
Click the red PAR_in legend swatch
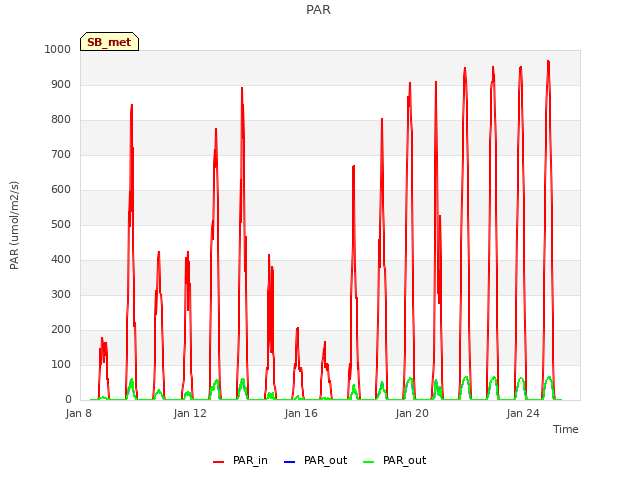pyautogui.click(x=219, y=462)
